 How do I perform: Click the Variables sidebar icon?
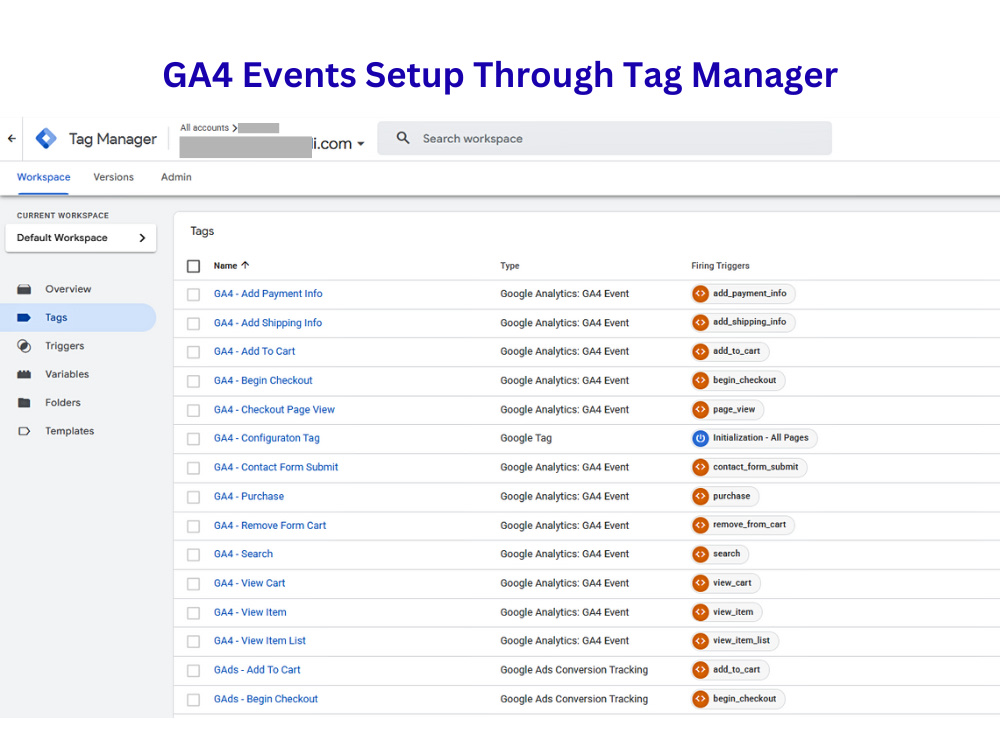24,374
